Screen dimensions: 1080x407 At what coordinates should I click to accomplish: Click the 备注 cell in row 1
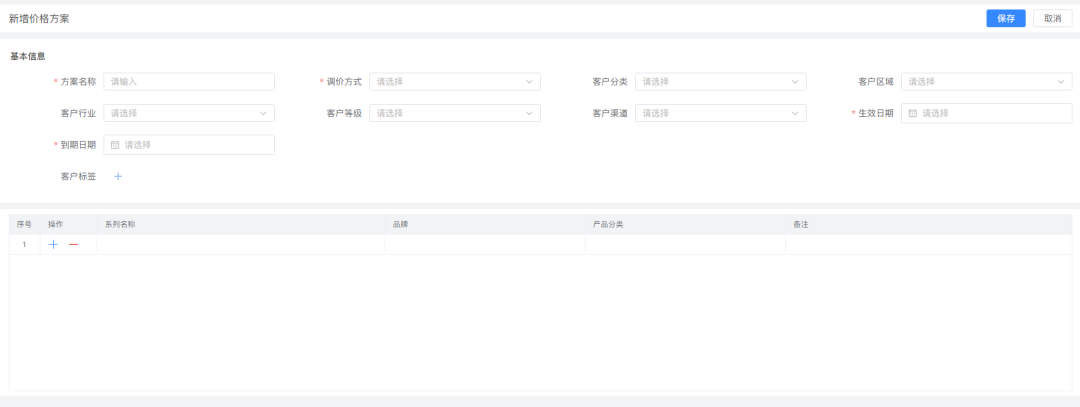pos(928,244)
